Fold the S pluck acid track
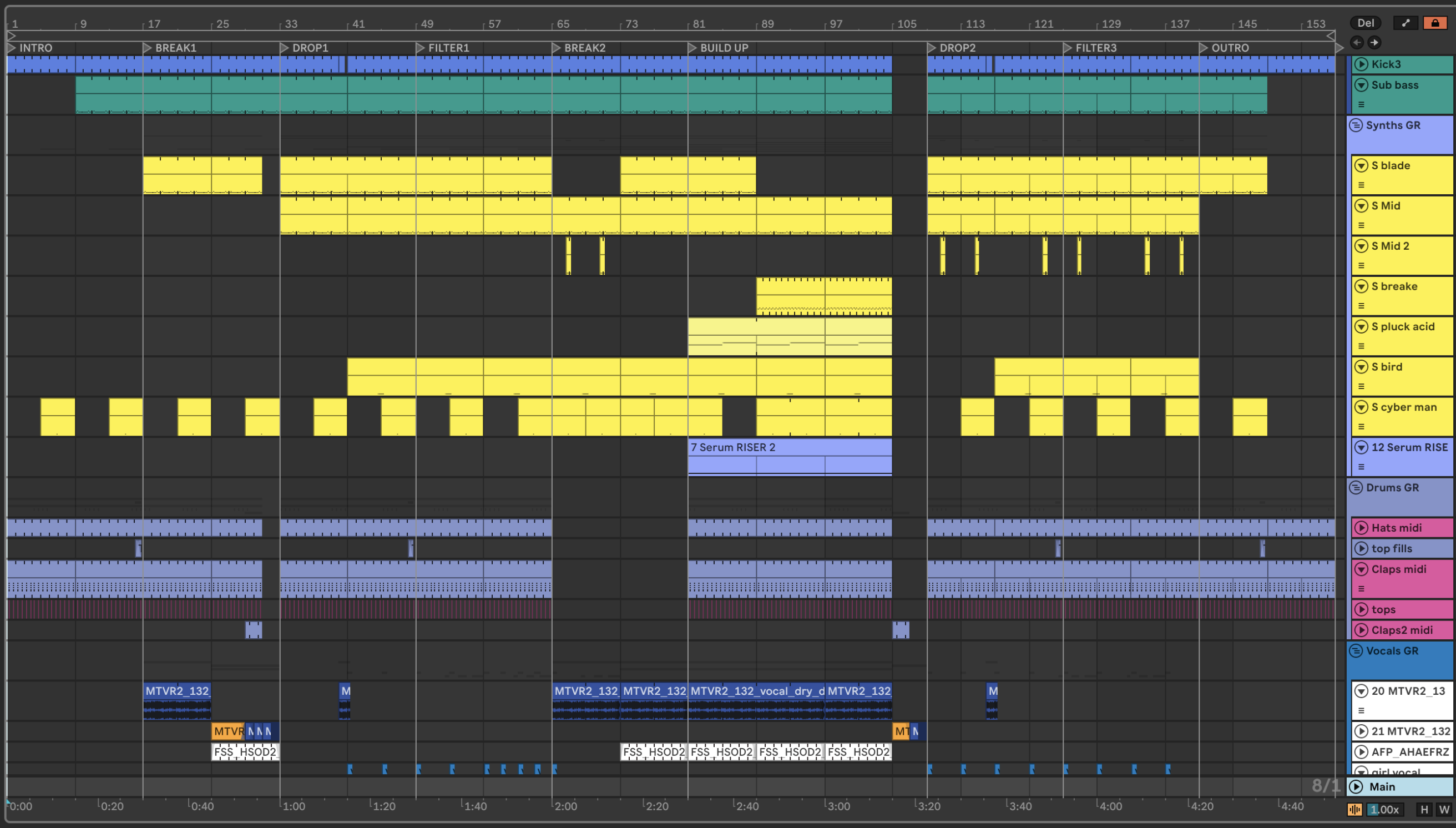 (x=1361, y=326)
